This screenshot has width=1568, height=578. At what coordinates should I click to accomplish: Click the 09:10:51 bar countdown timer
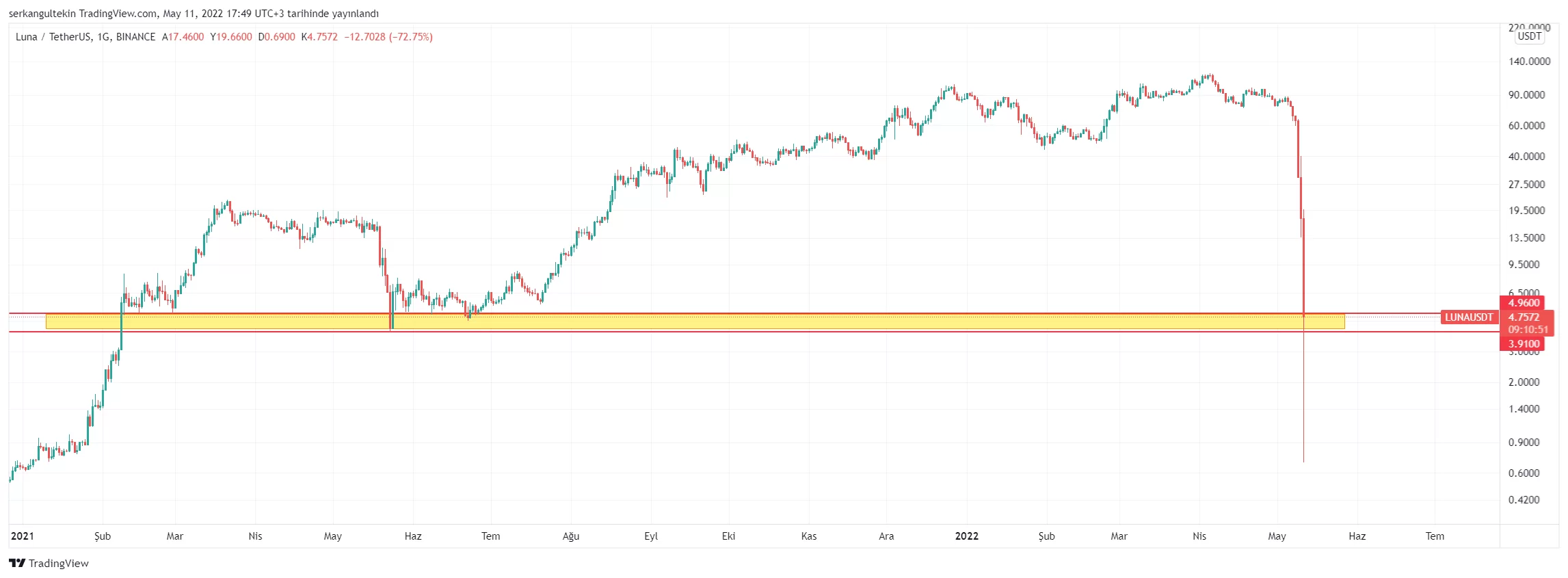tap(1528, 330)
